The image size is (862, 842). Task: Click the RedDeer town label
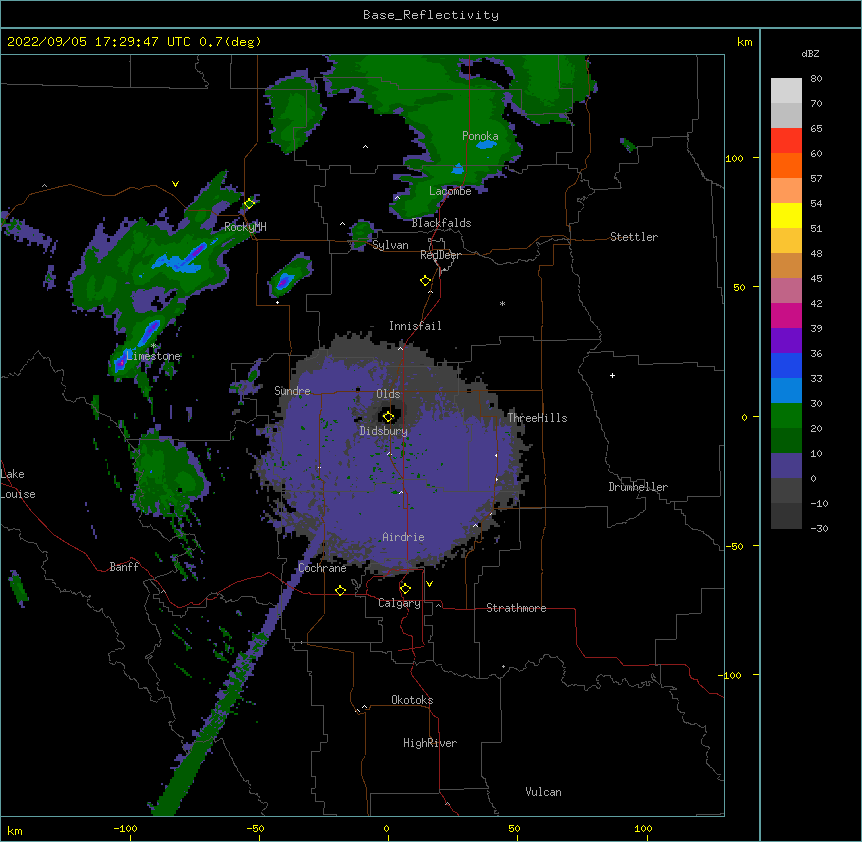tap(440, 255)
